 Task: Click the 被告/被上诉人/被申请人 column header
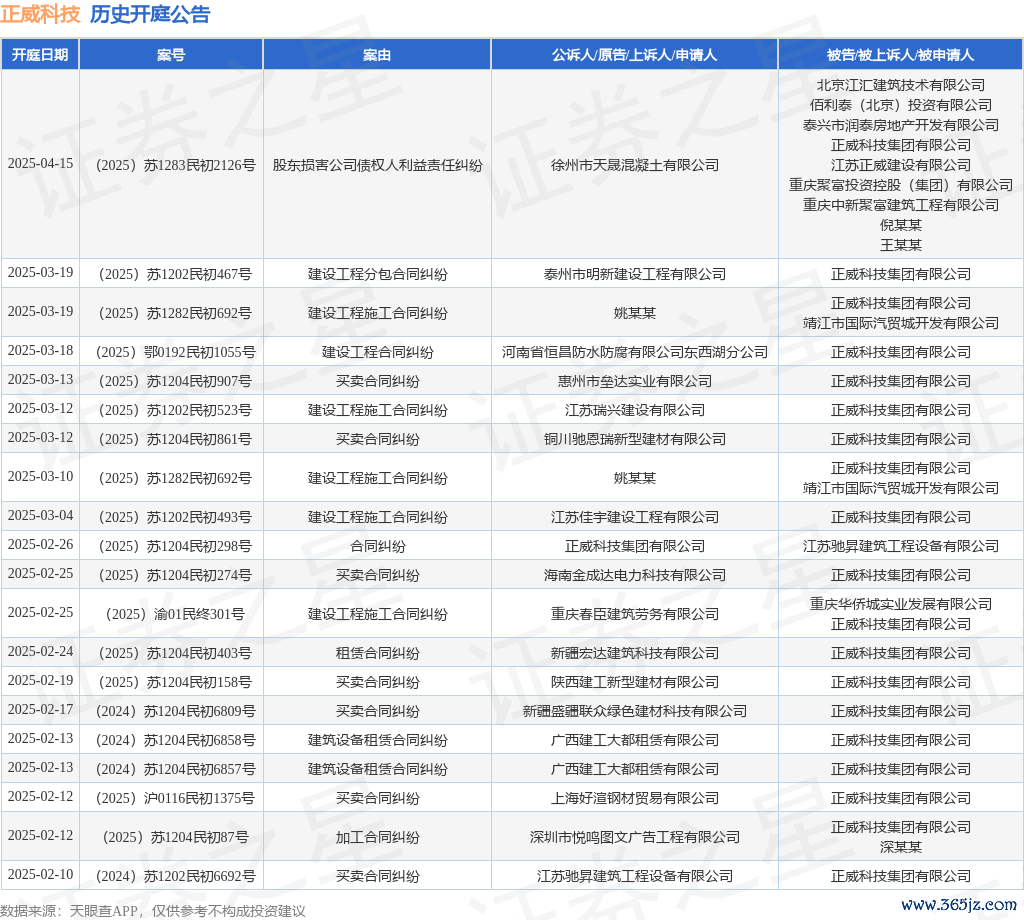(x=901, y=55)
